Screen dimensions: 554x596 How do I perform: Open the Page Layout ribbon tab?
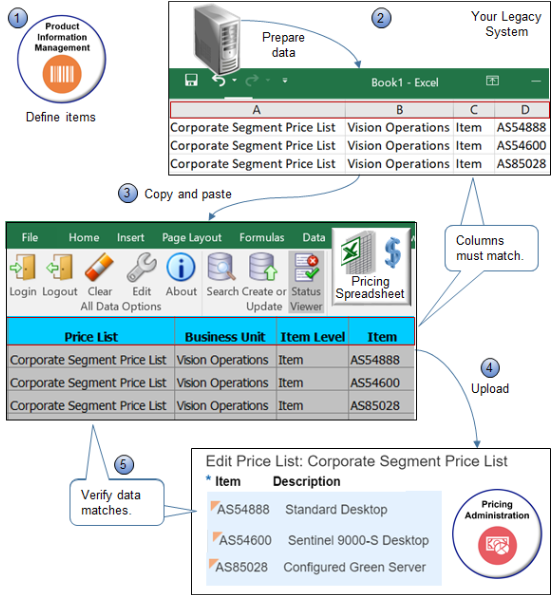coord(192,238)
